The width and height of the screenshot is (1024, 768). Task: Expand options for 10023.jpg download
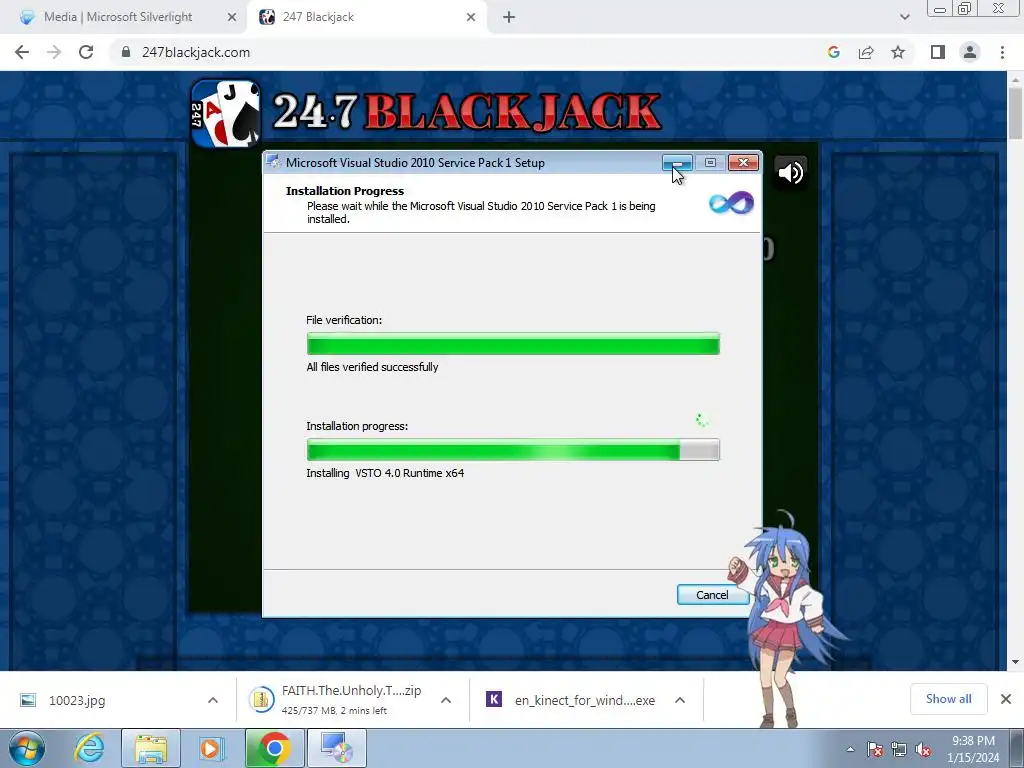coord(212,700)
